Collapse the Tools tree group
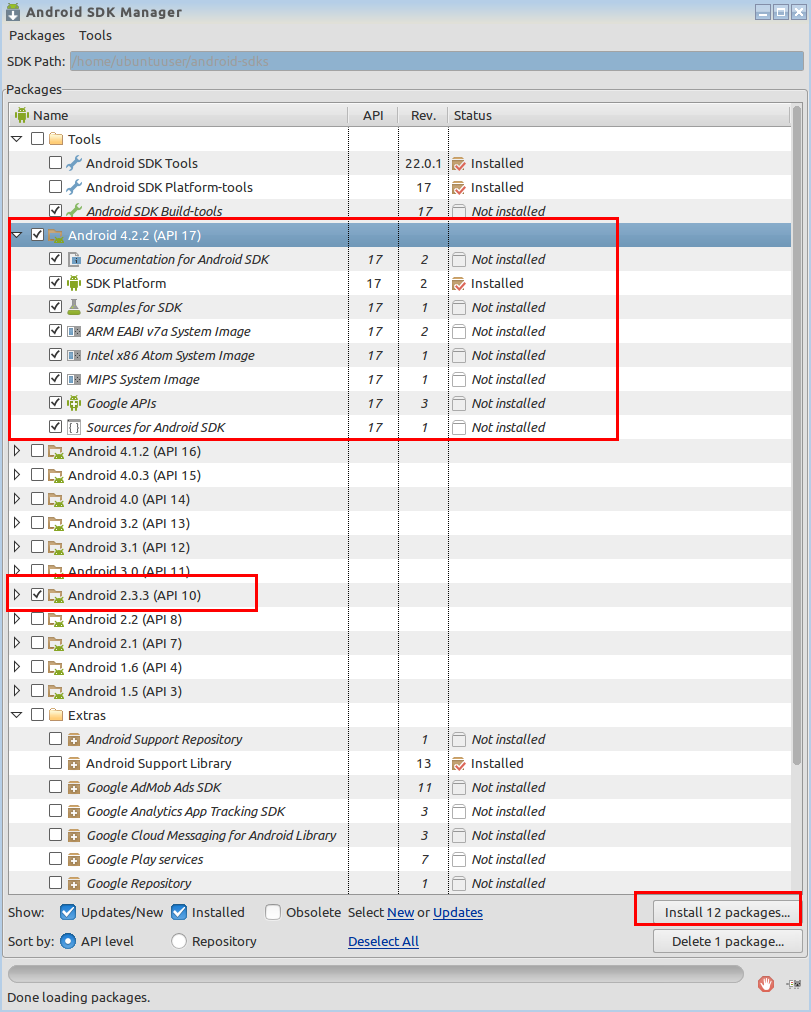 pyautogui.click(x=17, y=139)
